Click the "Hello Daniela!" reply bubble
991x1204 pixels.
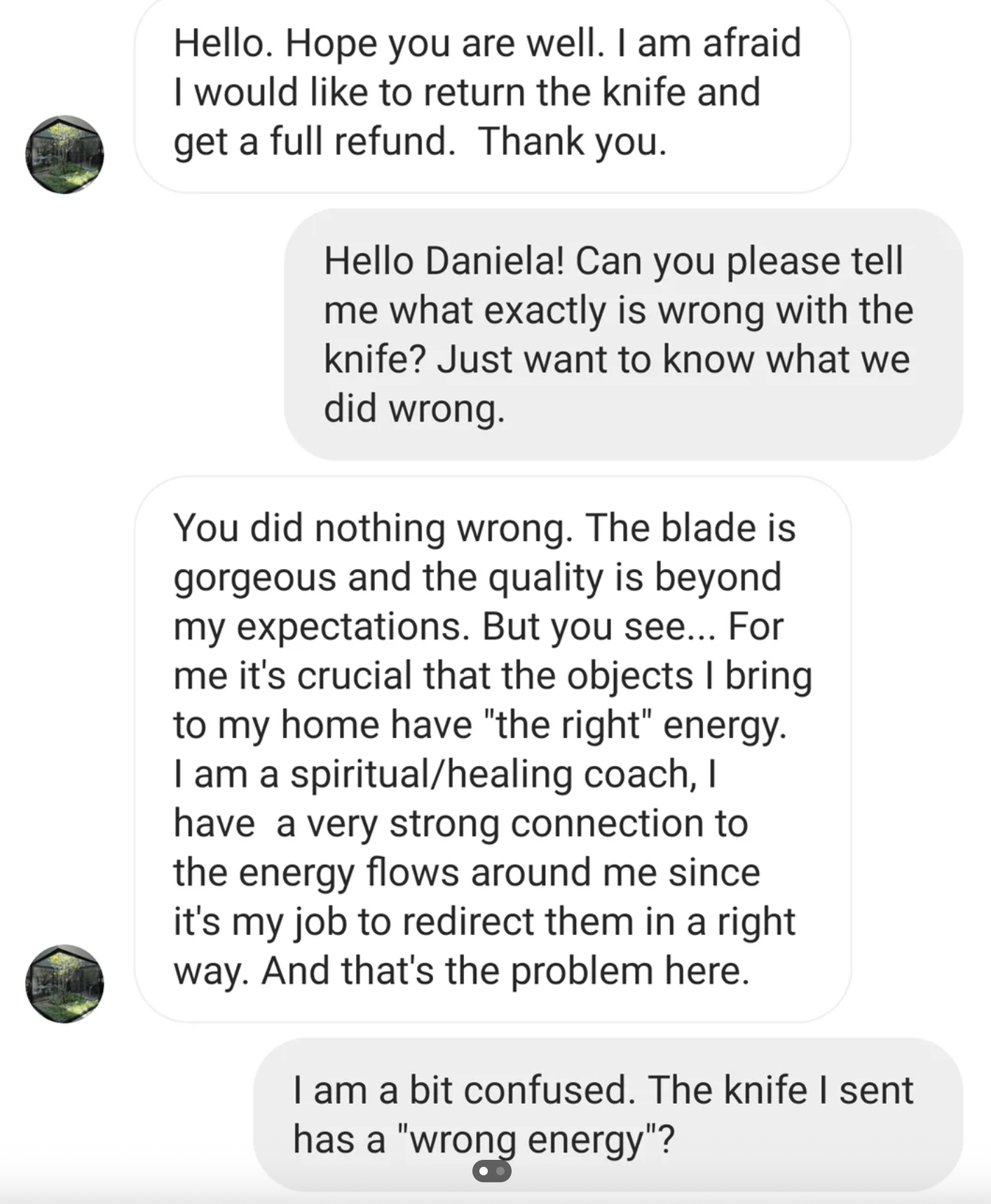622,334
